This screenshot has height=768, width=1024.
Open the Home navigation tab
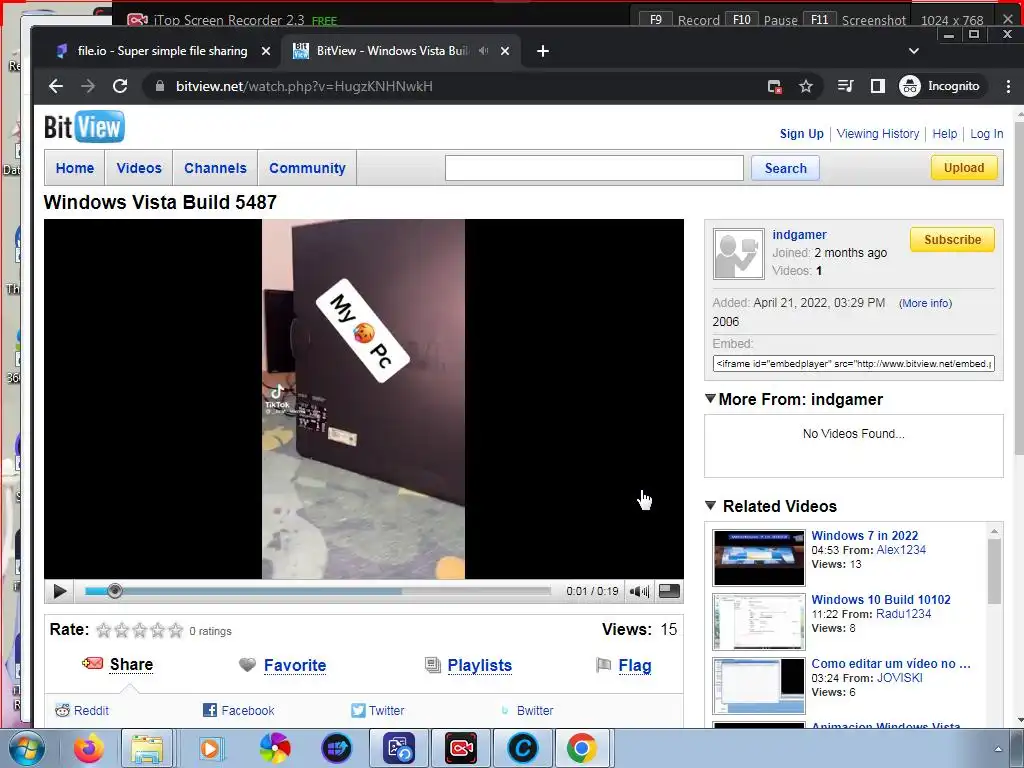[75, 168]
